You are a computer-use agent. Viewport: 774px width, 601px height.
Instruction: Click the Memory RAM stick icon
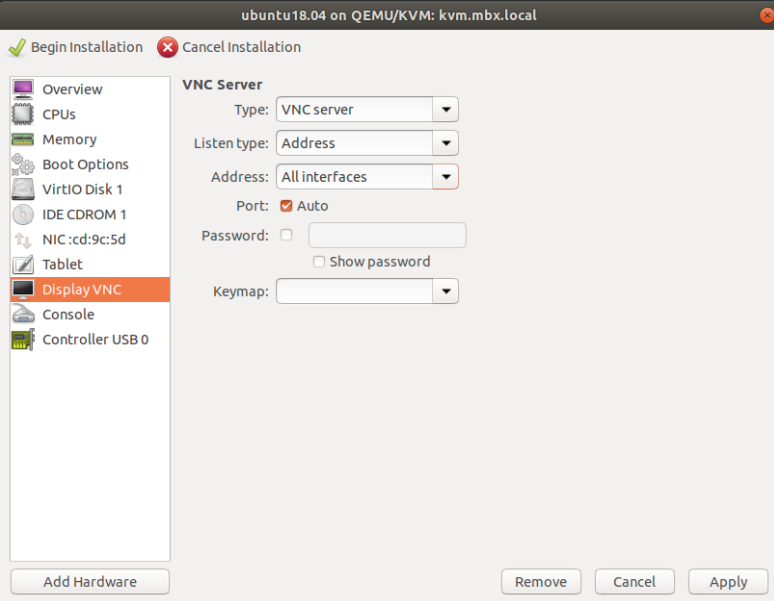pos(23,140)
